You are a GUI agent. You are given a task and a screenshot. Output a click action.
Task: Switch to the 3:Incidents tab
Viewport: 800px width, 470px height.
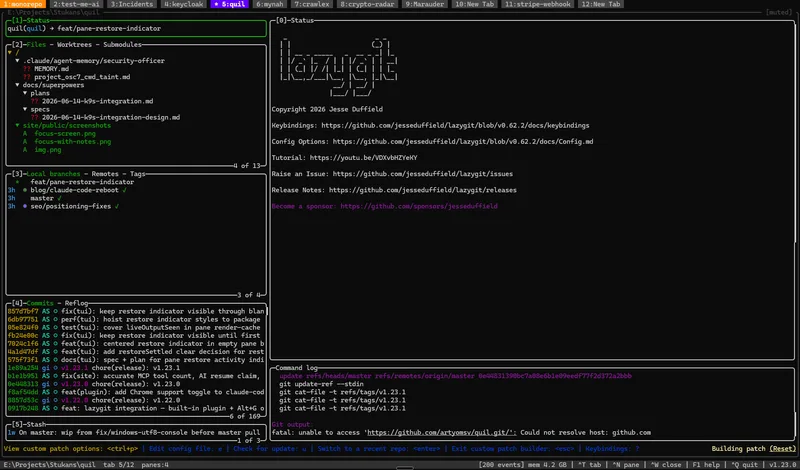[132, 4]
